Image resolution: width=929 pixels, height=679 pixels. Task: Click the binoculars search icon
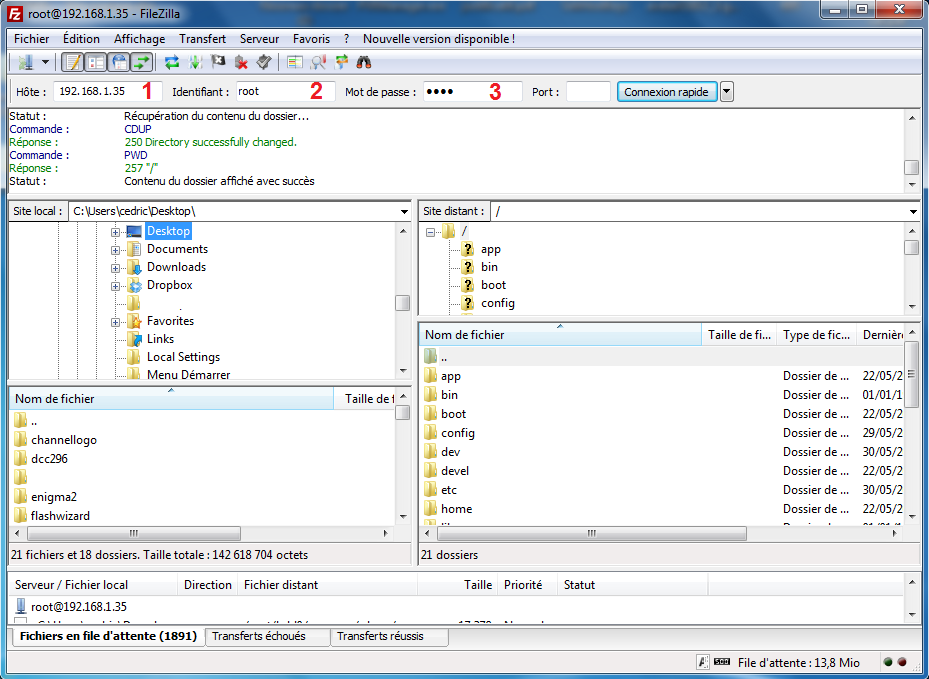364,62
